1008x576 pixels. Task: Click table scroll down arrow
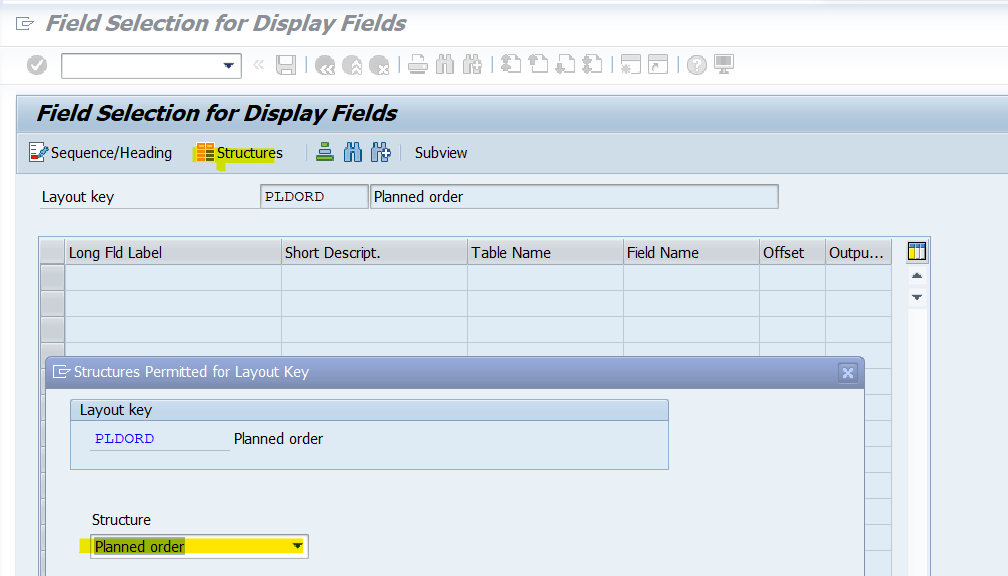tap(917, 297)
